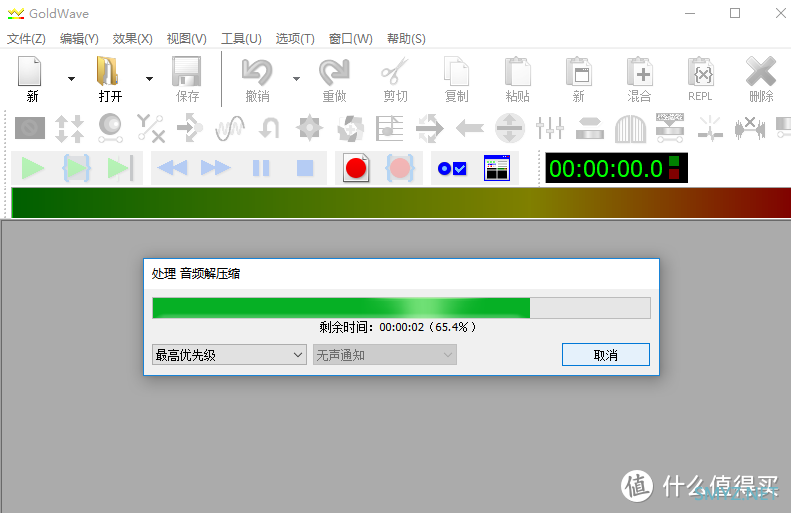This screenshot has width=791, height=513.
Task: Expand the Open (打开) dropdown arrow
Action: point(149,79)
